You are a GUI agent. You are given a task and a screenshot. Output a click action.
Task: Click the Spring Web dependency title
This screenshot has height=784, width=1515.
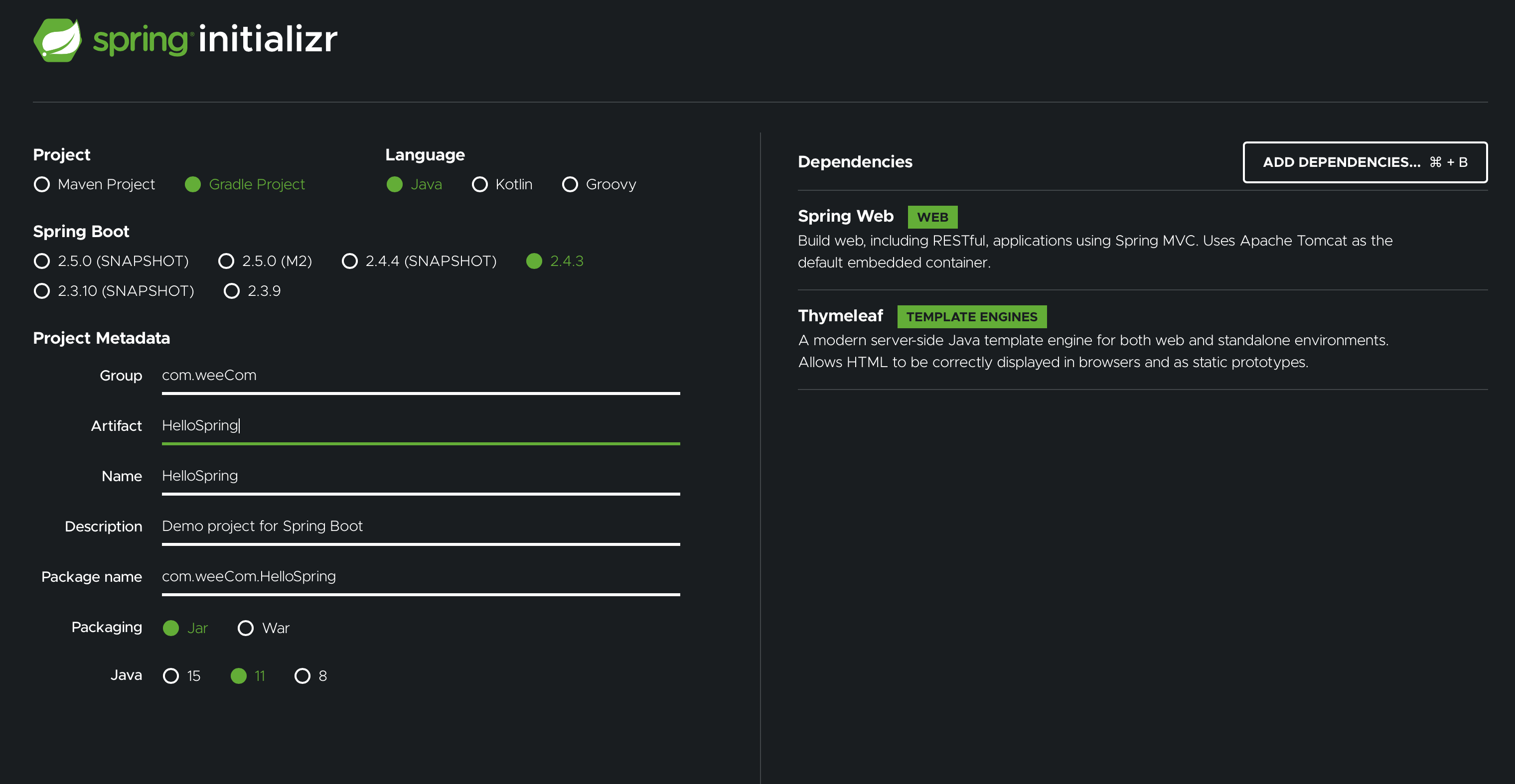point(846,216)
